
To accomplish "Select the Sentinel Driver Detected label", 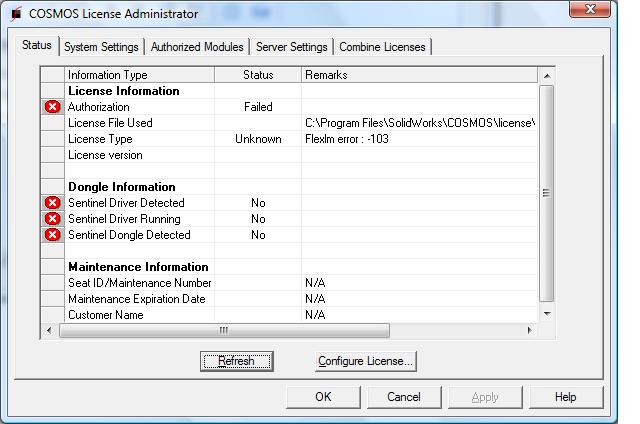I will [126, 203].
